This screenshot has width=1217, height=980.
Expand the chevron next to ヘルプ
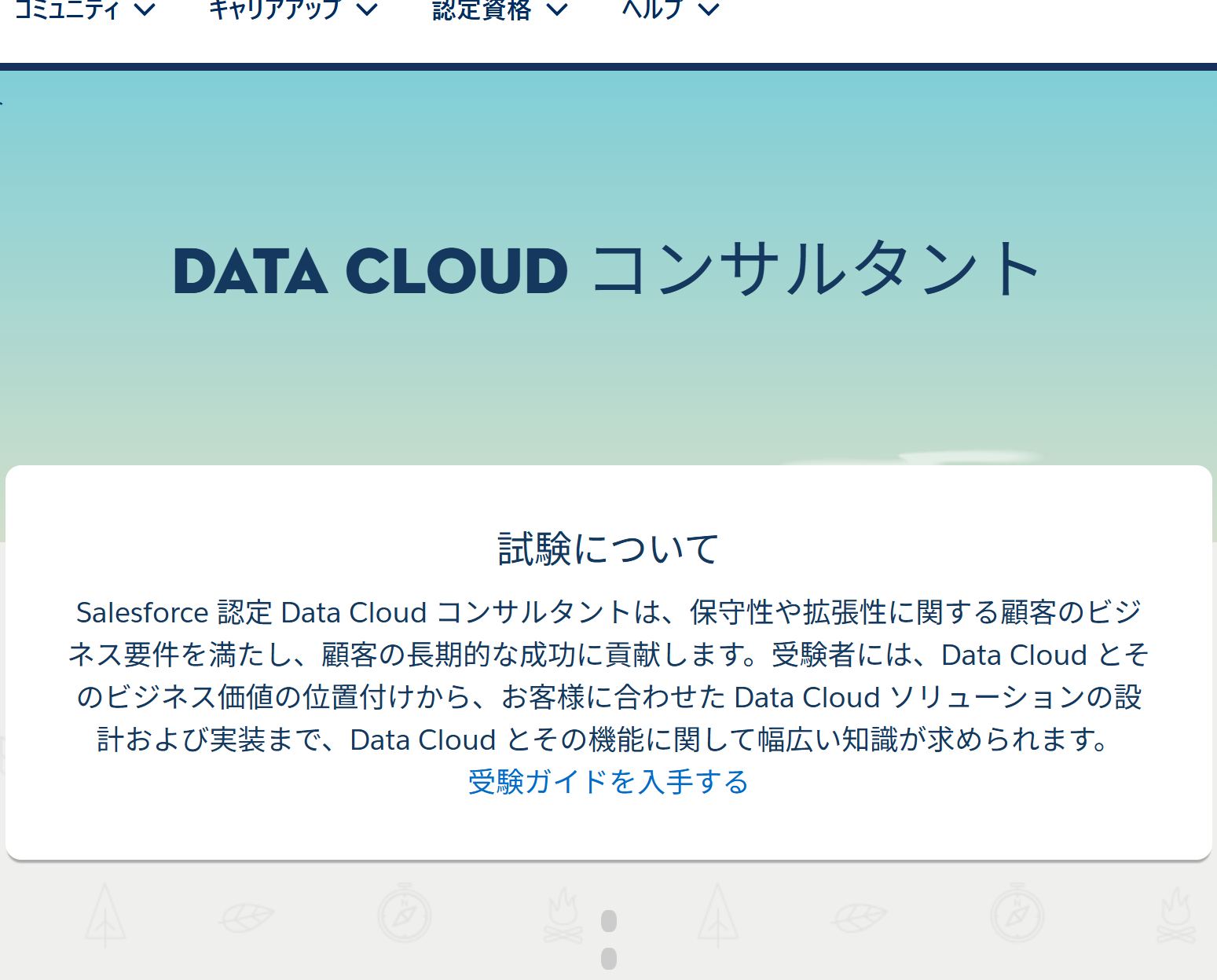click(709, 9)
